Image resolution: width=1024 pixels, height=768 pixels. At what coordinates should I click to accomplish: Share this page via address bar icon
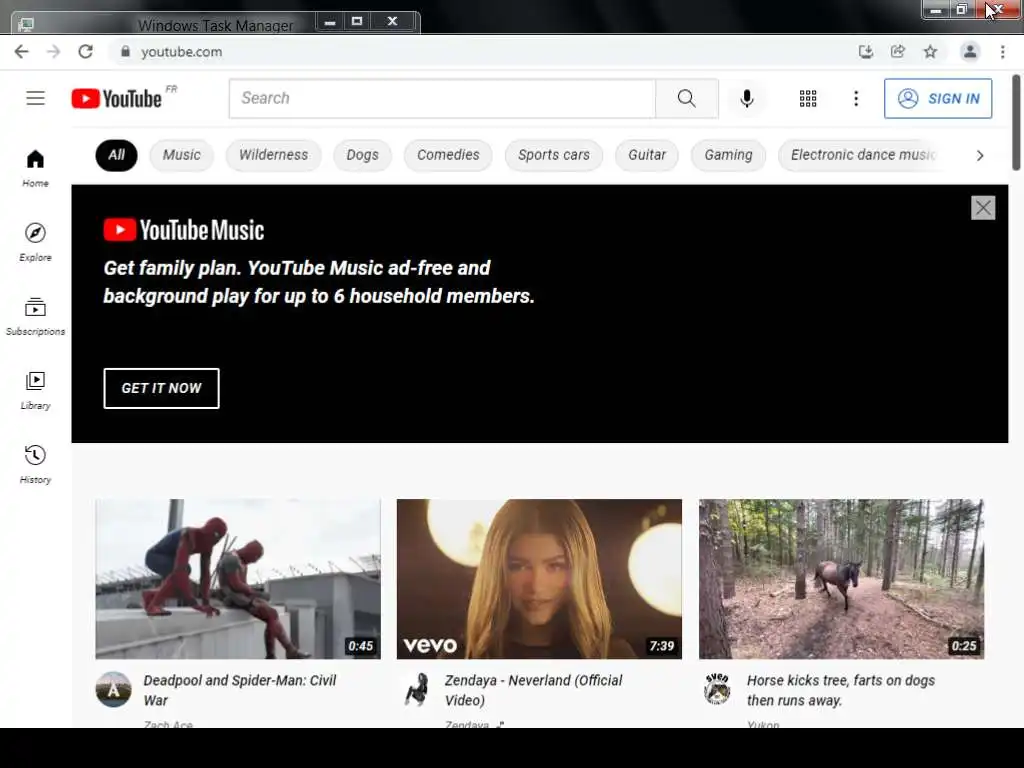click(898, 52)
